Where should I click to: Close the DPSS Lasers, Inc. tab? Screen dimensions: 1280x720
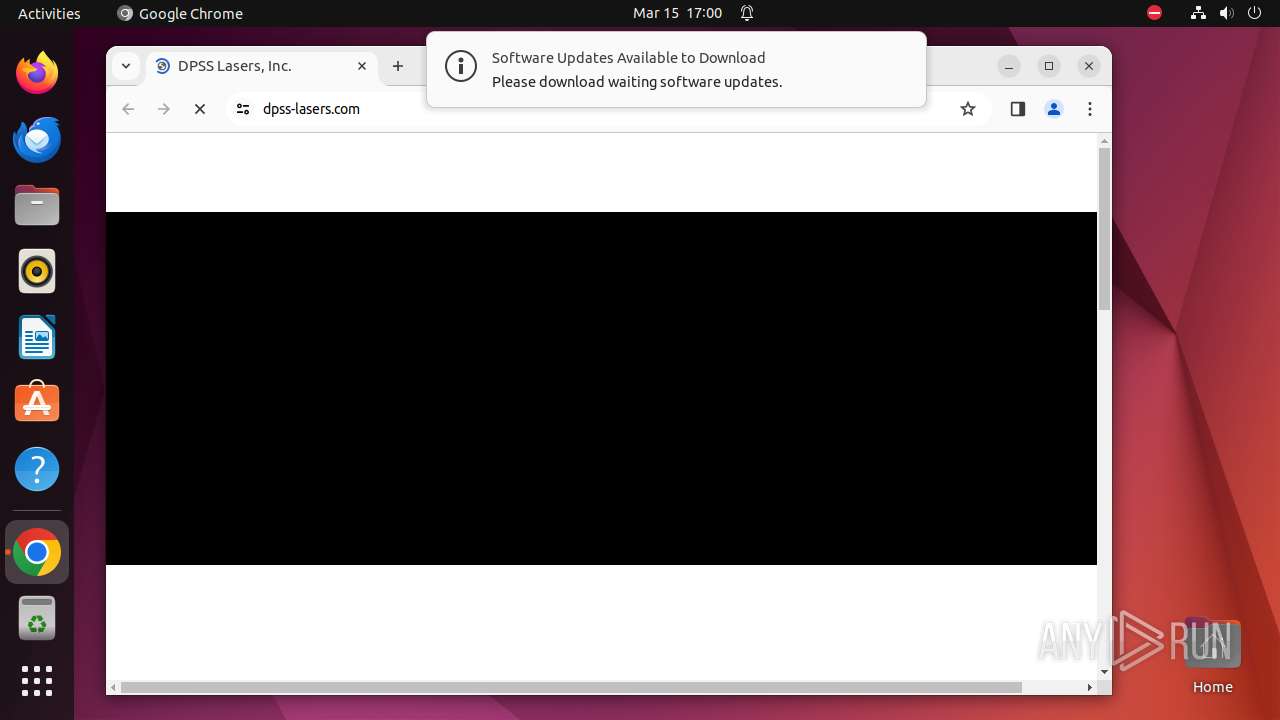362,66
